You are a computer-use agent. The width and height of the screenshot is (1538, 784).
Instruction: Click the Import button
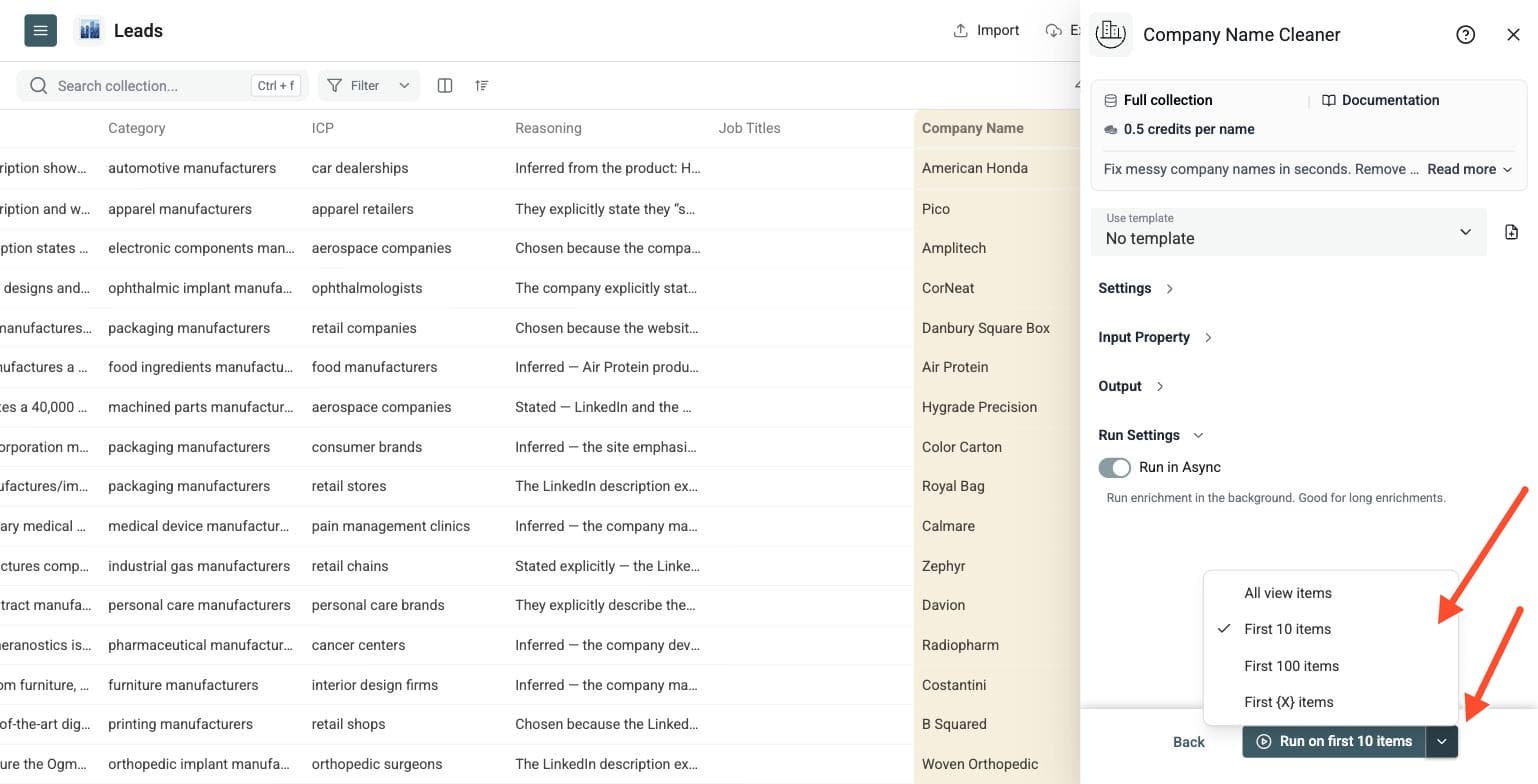(986, 31)
